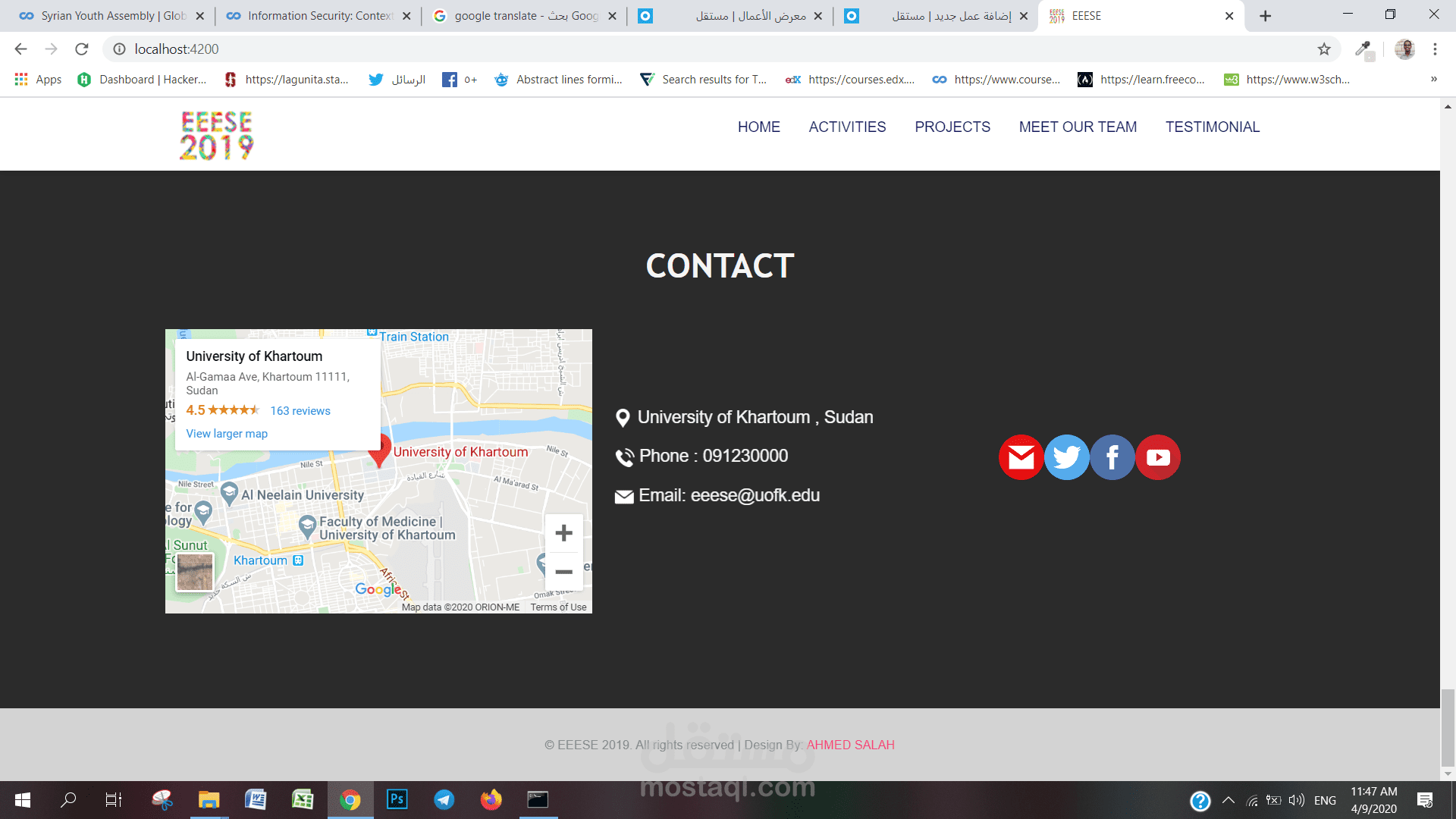This screenshot has height=819, width=1456.
Task: Click the Facebook circle icon
Action: 1112,457
